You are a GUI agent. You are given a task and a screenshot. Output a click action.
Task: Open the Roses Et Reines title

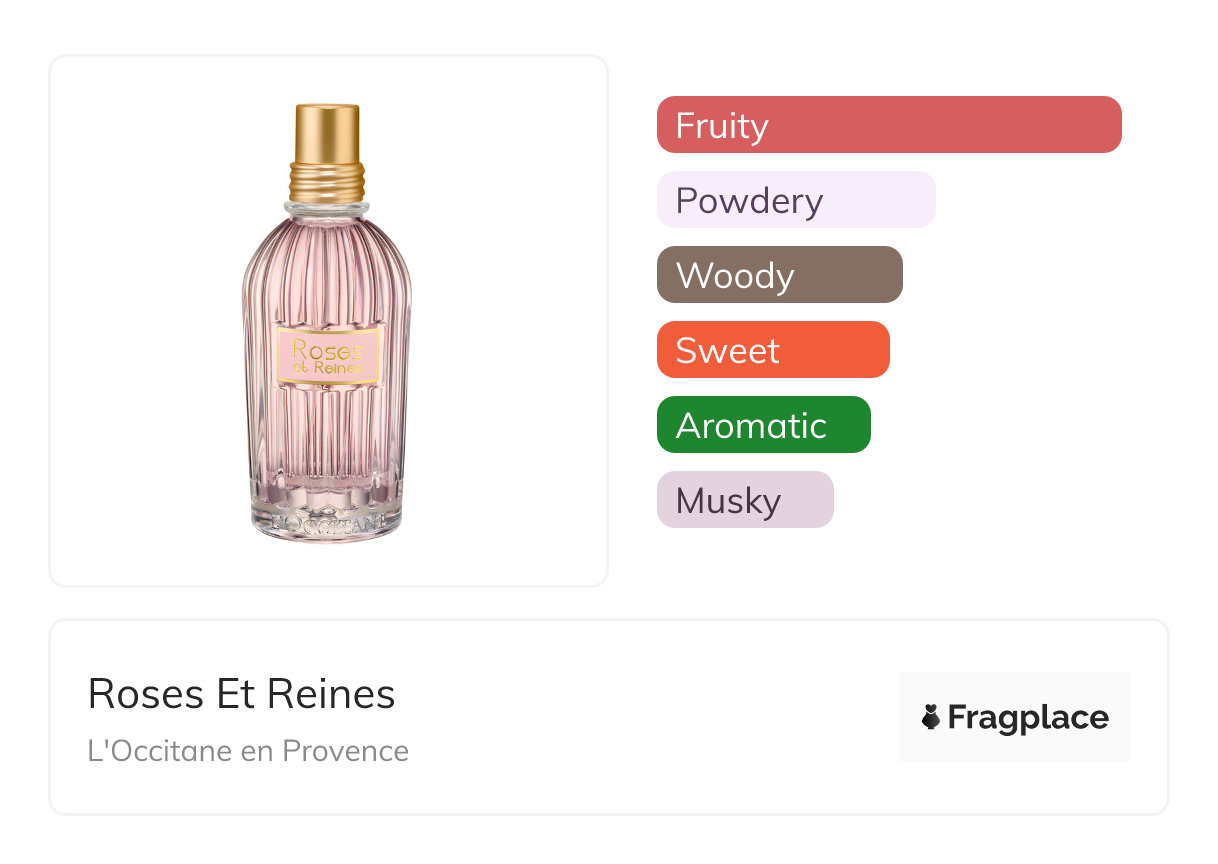241,693
